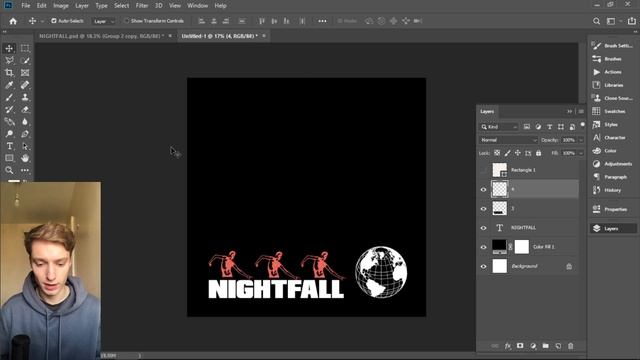Hide the Color Fill 1 layer
The height and width of the screenshot is (360, 640).
(x=484, y=247)
